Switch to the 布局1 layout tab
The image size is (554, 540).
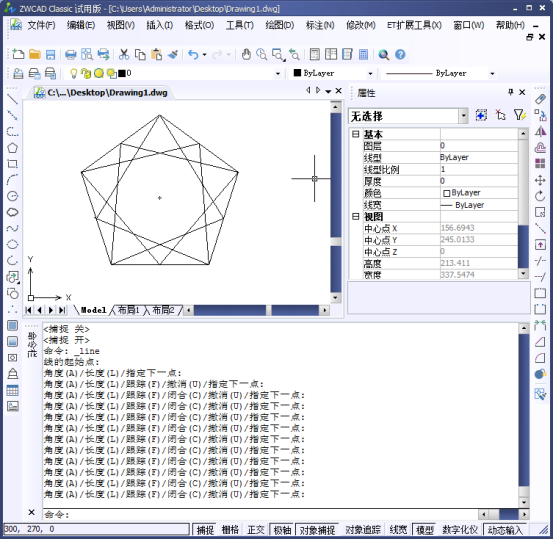[x=129, y=310]
